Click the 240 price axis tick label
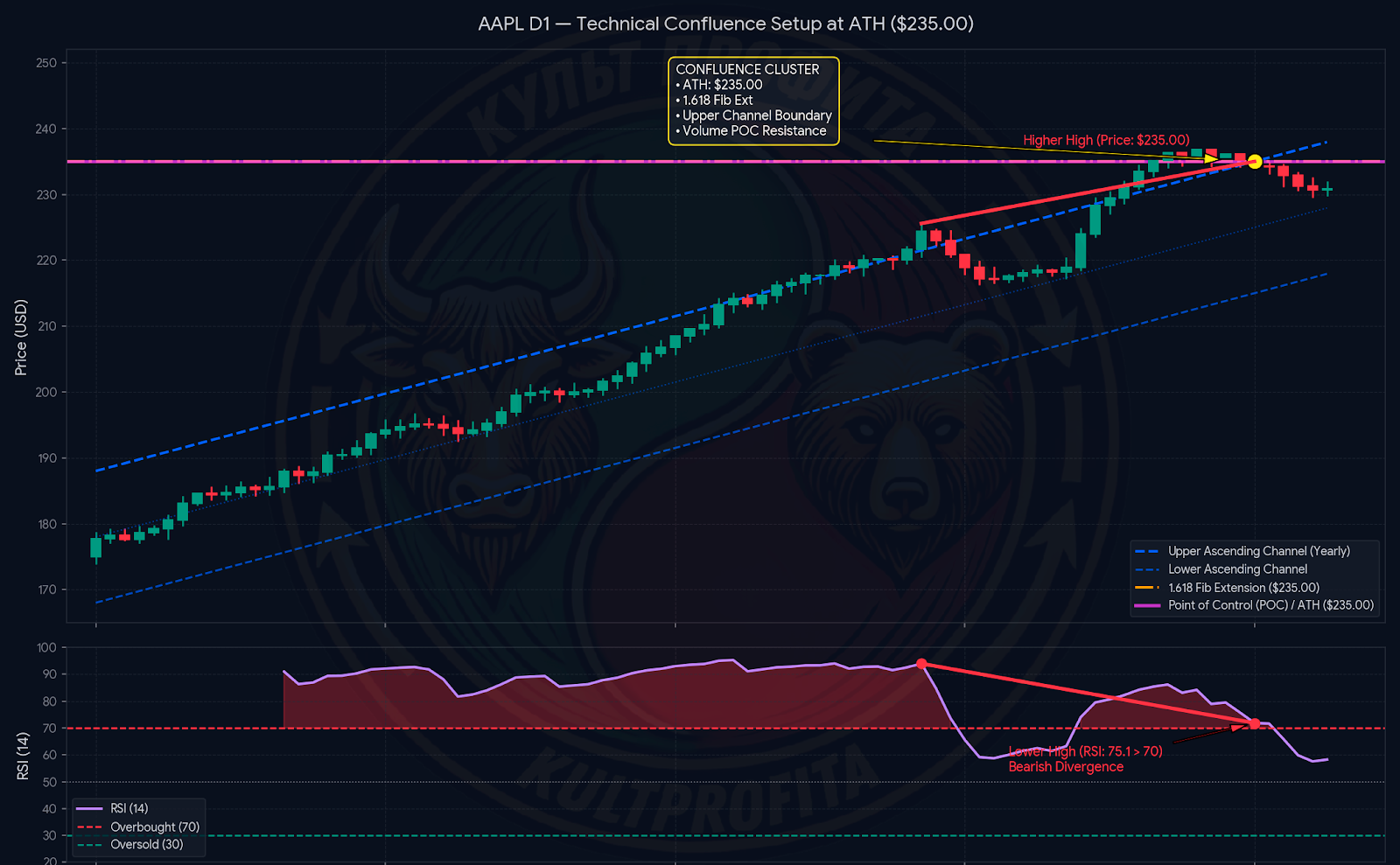 point(46,129)
